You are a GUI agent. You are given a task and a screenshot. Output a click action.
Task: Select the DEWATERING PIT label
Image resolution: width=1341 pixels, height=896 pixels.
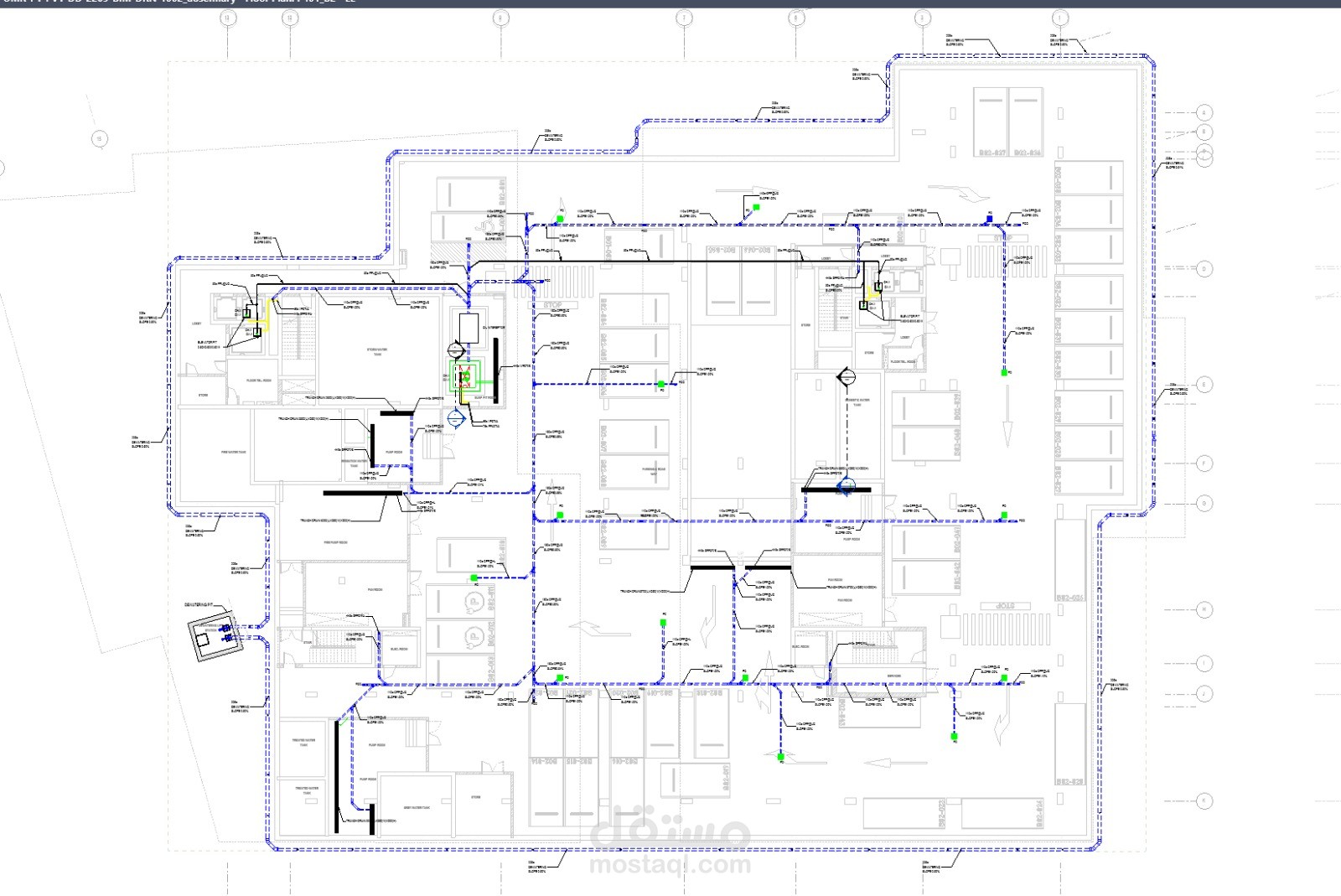(x=199, y=604)
